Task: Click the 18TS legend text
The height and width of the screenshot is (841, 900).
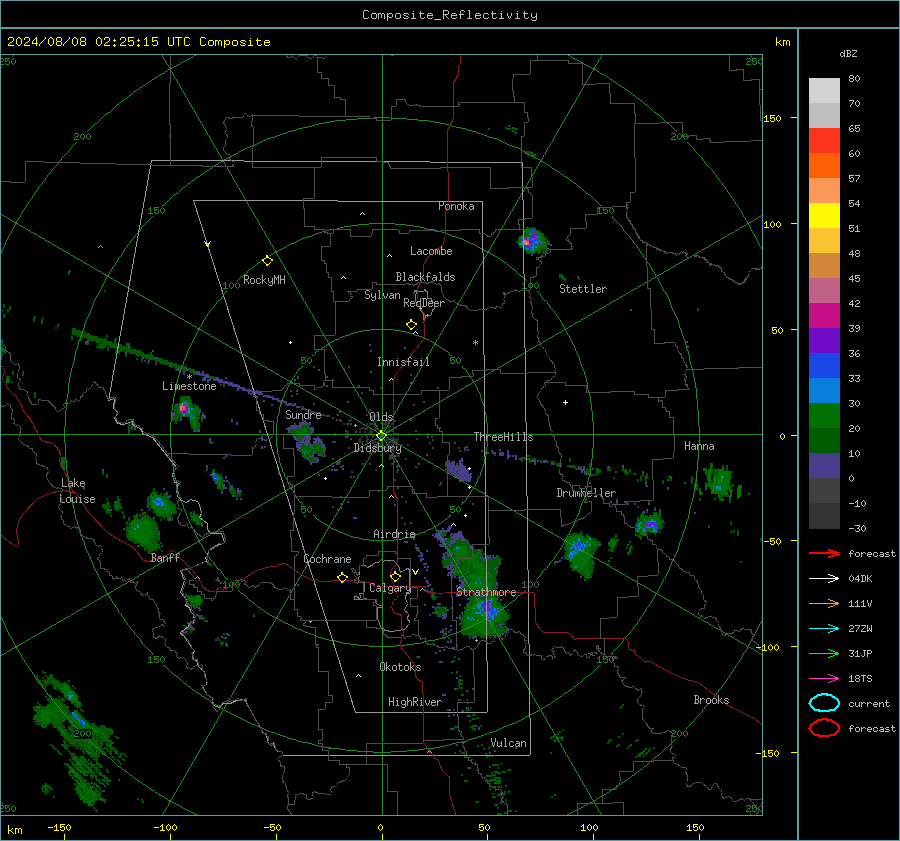Action: tap(860, 679)
